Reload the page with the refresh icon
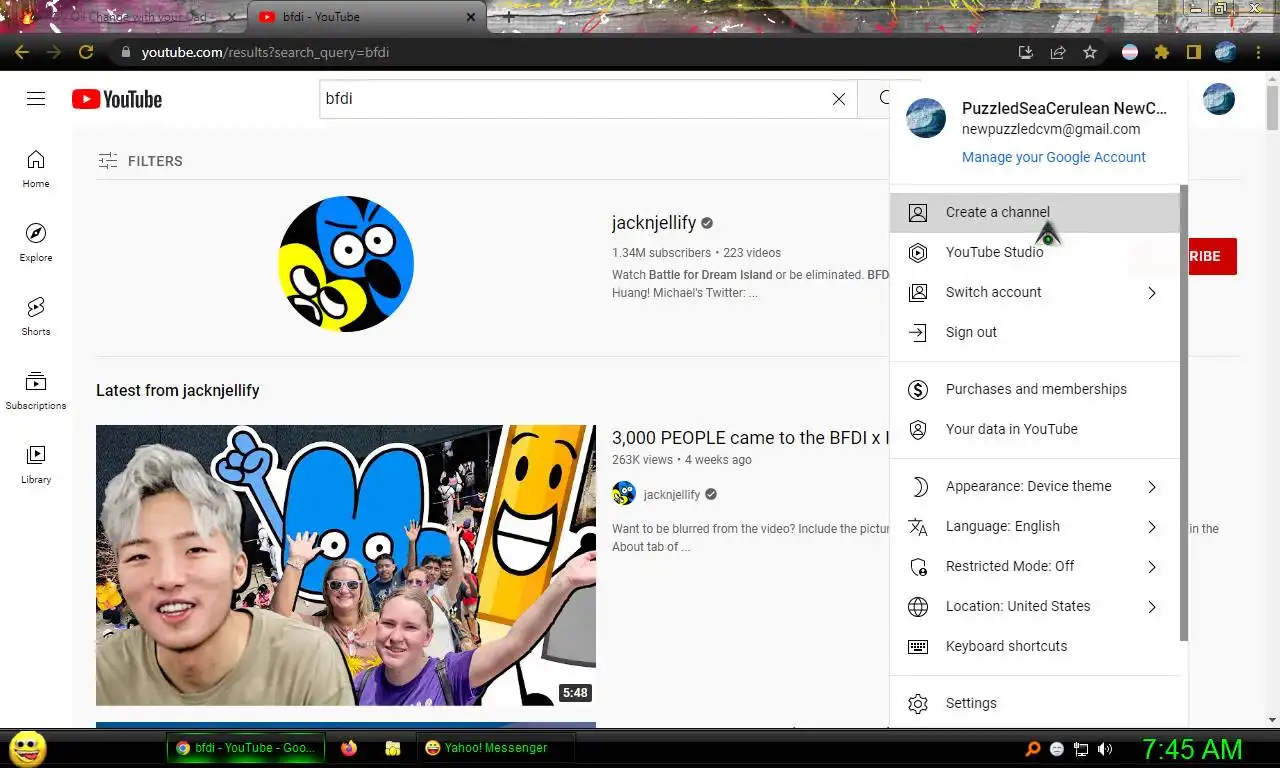The image size is (1280, 768). click(x=86, y=52)
